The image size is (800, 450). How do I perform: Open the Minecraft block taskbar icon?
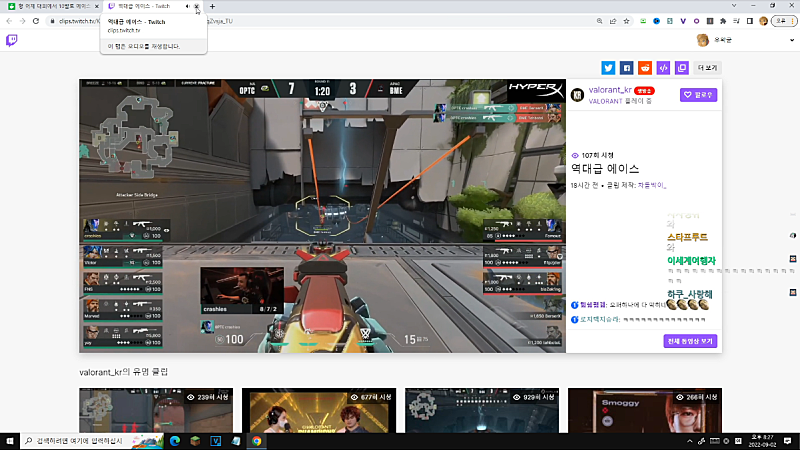(x=195, y=441)
